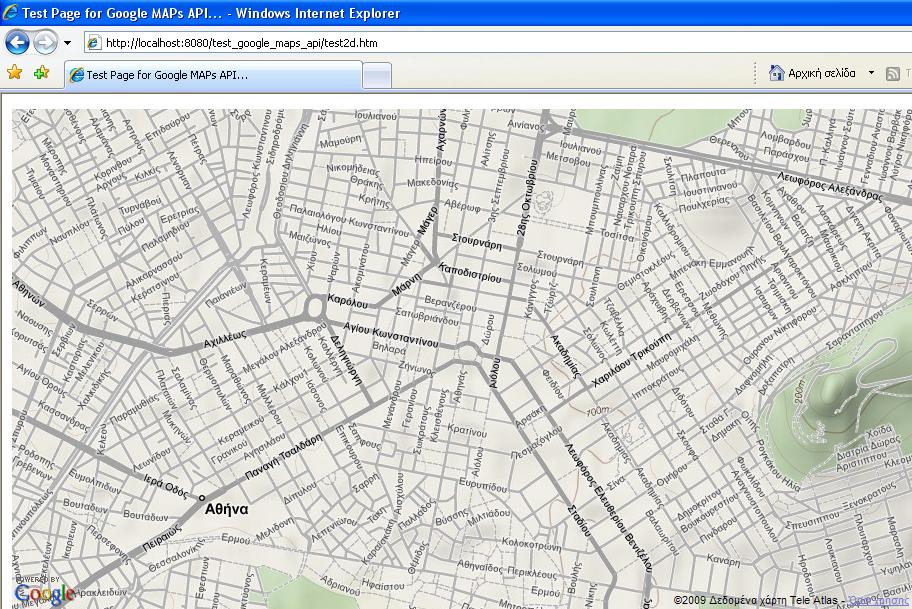Click the Λεωνίδου street label
912x609 pixels.
coord(152,460)
